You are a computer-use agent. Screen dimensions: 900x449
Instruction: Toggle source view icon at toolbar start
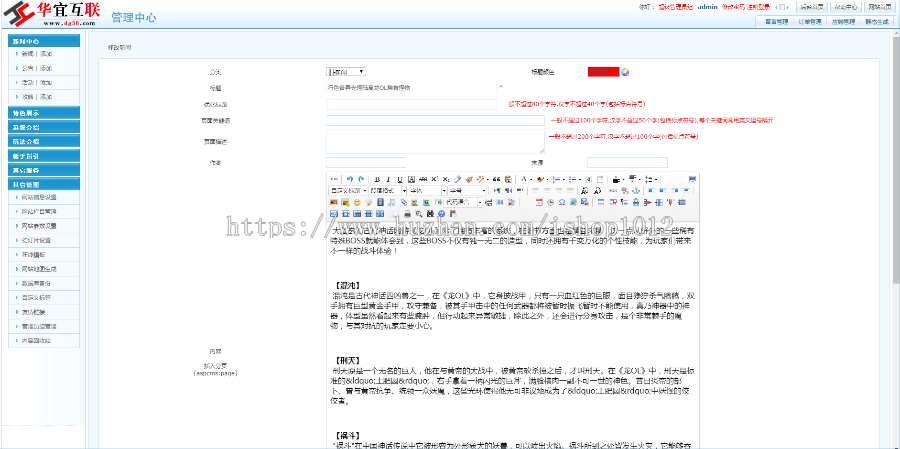pyautogui.click(x=334, y=179)
